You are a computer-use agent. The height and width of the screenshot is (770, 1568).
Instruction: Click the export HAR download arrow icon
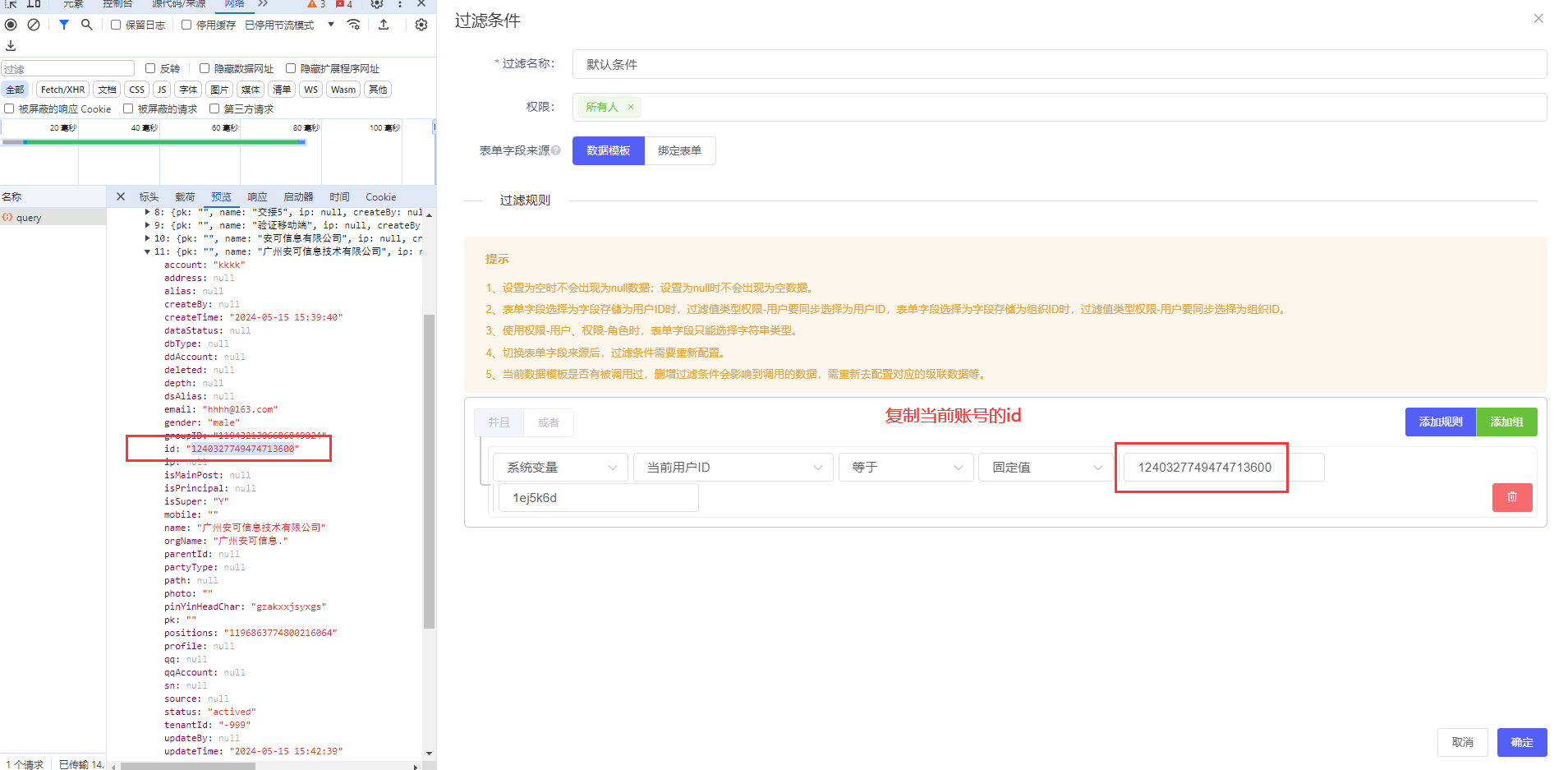[x=11, y=46]
